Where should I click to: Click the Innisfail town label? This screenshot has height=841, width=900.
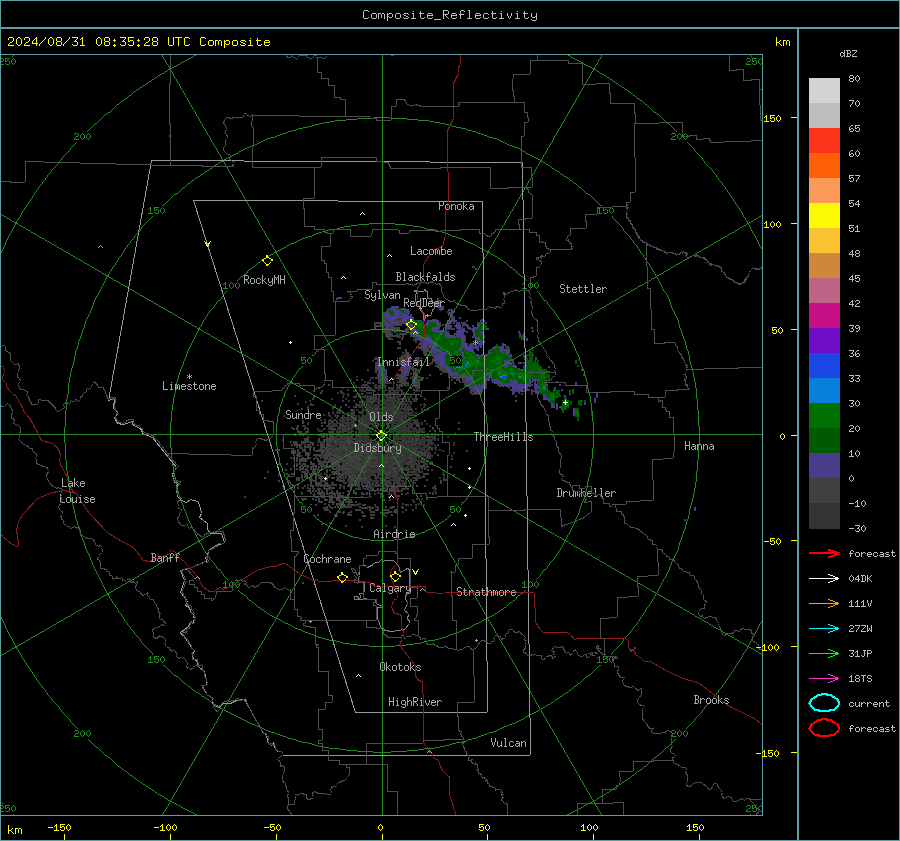click(x=403, y=362)
